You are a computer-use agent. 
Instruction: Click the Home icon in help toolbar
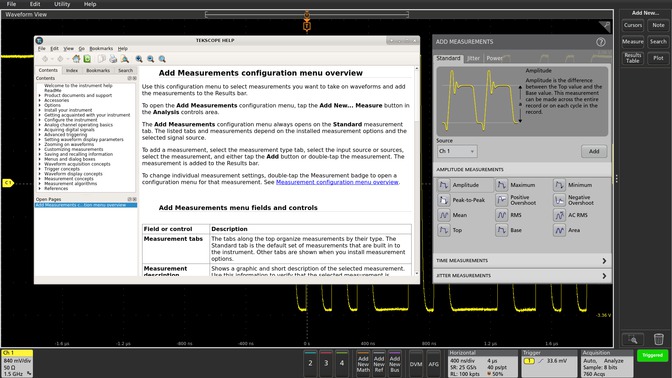pyautogui.click(x=76, y=59)
